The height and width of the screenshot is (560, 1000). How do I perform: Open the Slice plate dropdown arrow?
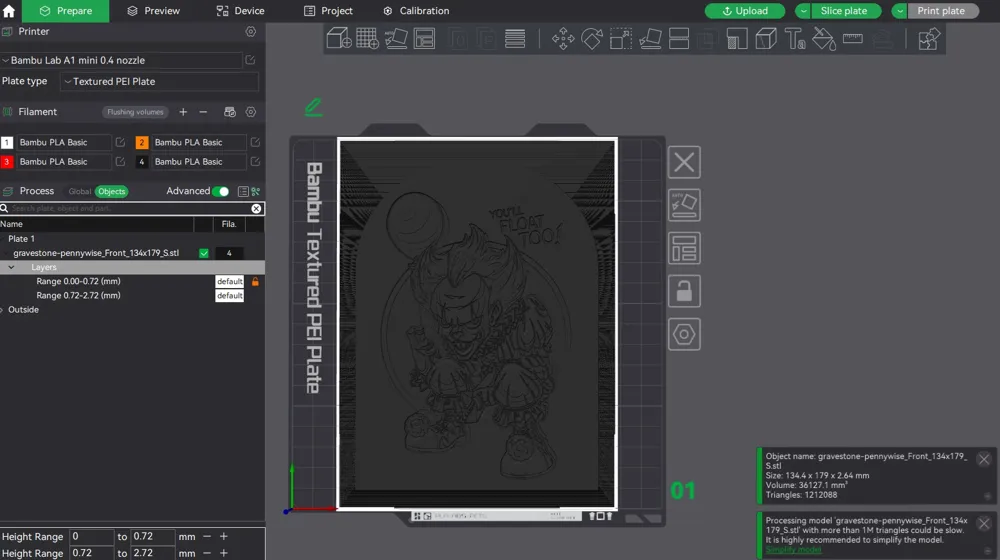coord(804,11)
